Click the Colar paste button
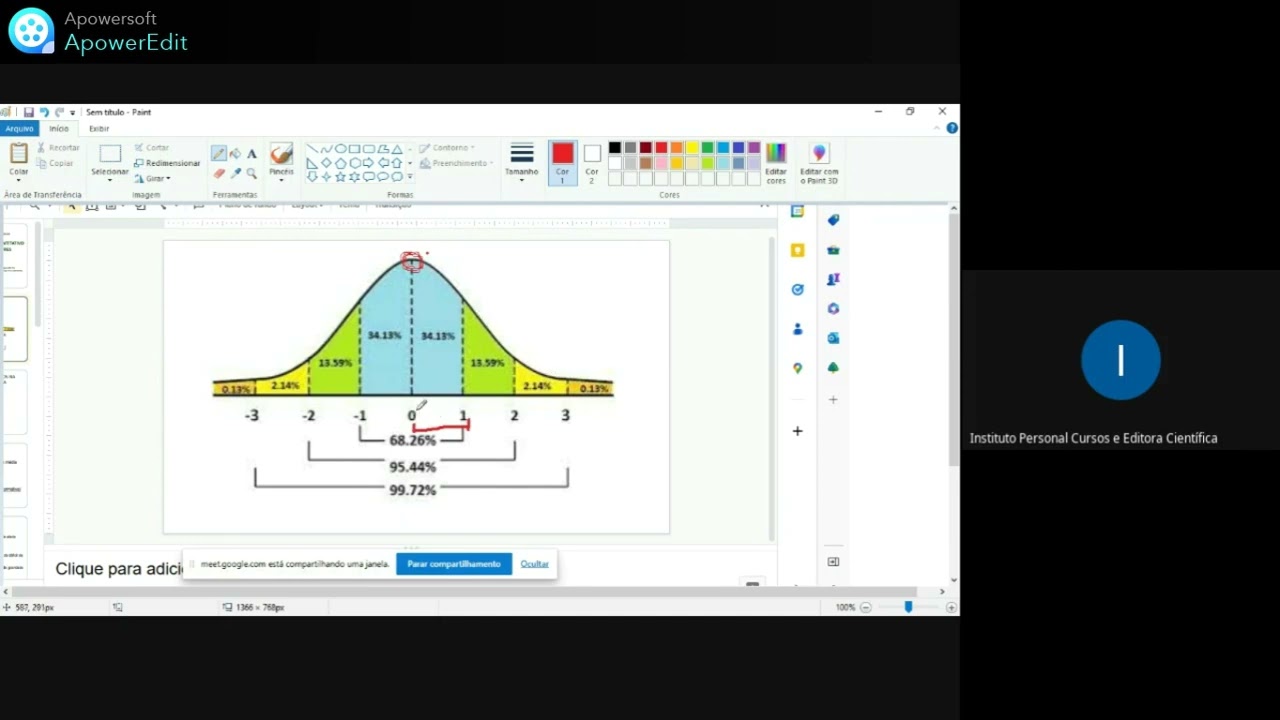1280x720 pixels. 19,158
